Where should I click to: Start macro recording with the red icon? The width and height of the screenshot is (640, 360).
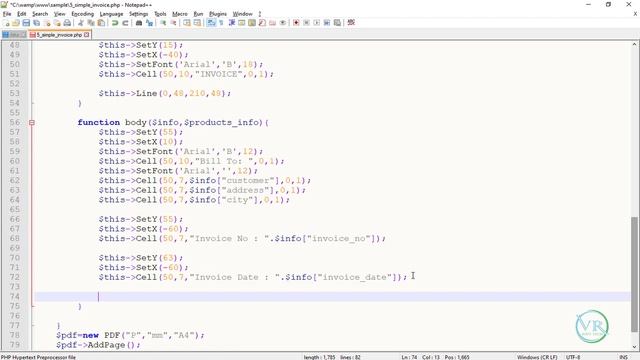[296, 23]
